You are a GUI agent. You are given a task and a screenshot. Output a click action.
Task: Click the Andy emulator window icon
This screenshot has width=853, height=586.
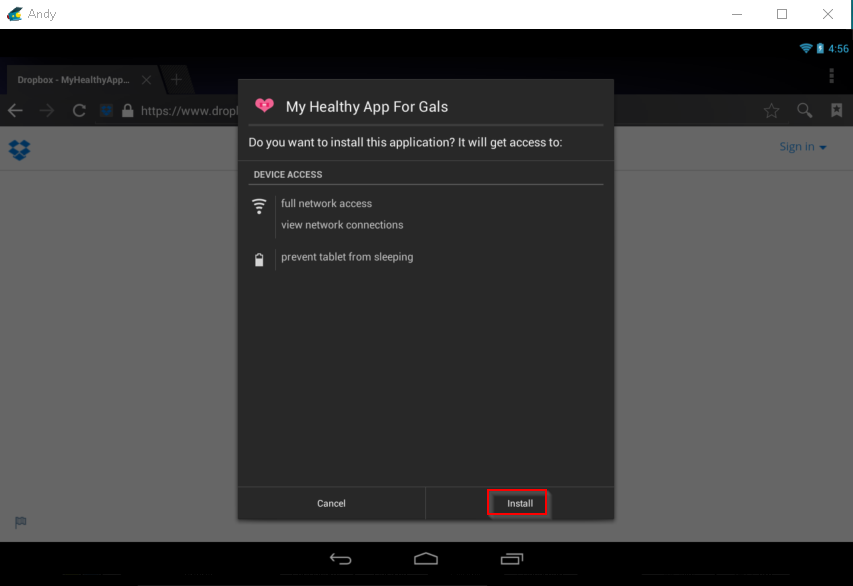(15, 14)
